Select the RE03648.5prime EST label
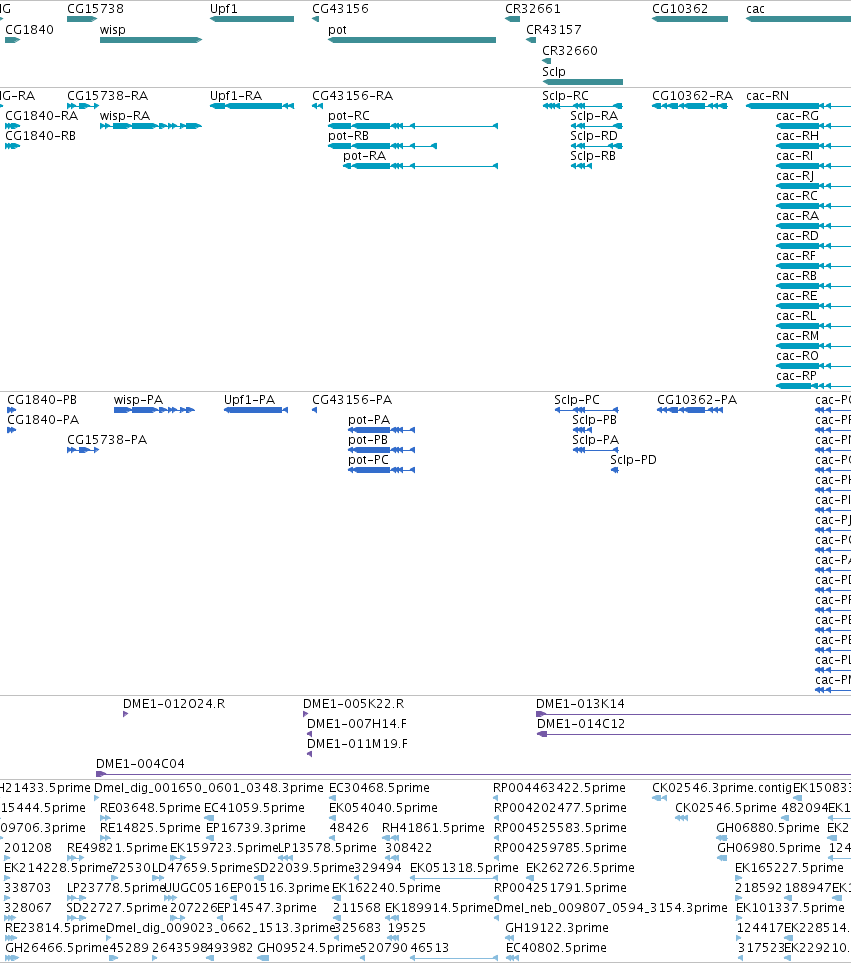This screenshot has height=963, width=851. point(150,808)
